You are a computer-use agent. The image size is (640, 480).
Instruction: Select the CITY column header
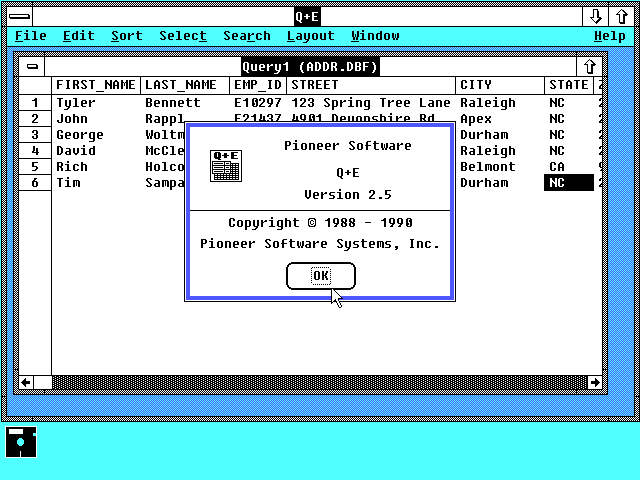click(500, 85)
